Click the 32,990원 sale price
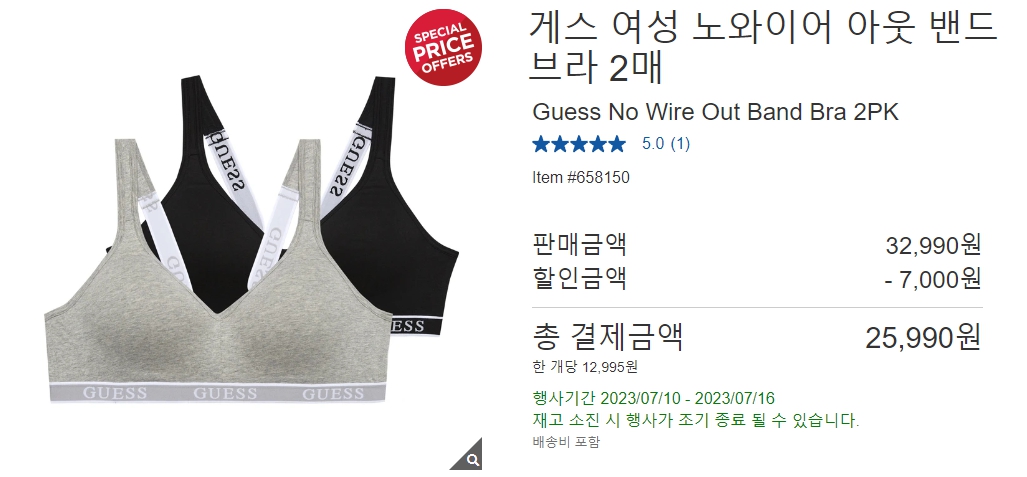This screenshot has height=477, width=1027. [933, 245]
